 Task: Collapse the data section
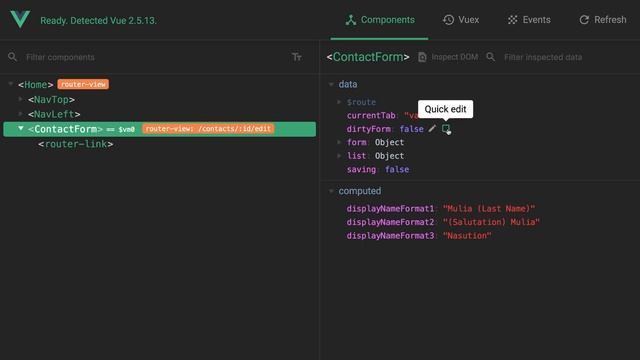point(331,84)
